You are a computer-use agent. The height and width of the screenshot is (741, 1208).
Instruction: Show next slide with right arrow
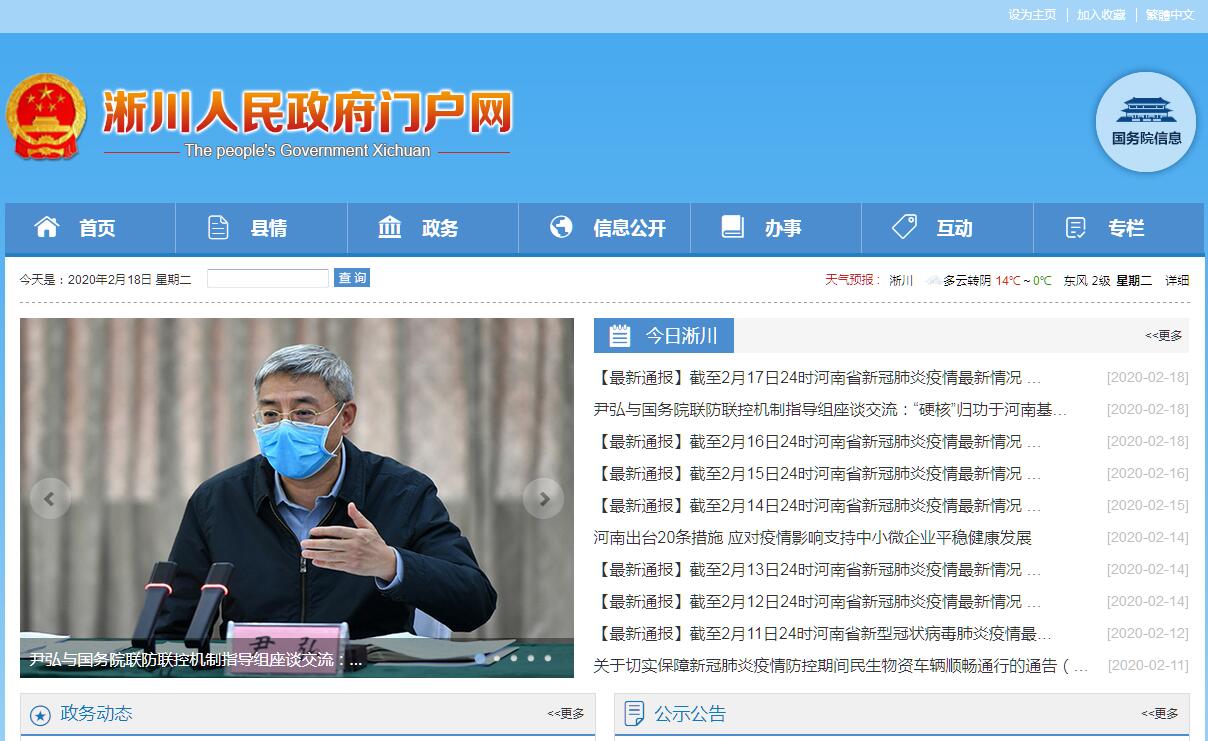tap(544, 498)
